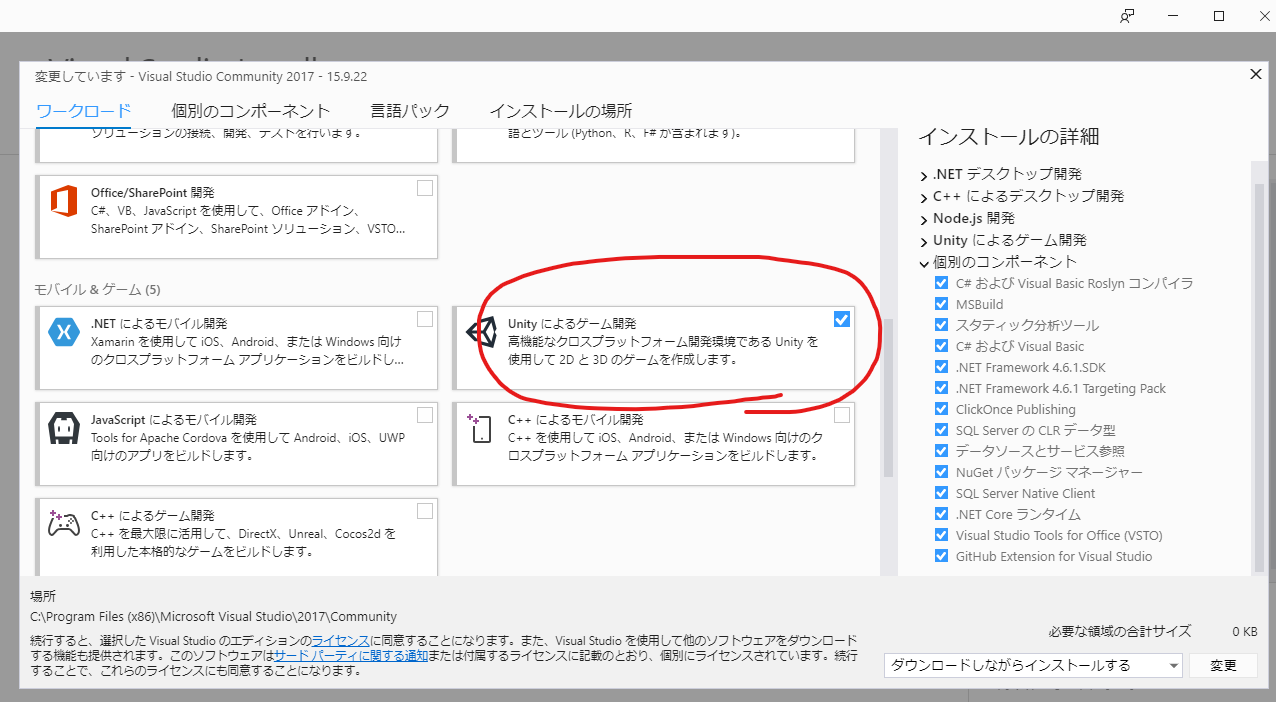Uncheck the MSBuild component checkbox
This screenshot has width=1276, height=702.
[x=941, y=304]
